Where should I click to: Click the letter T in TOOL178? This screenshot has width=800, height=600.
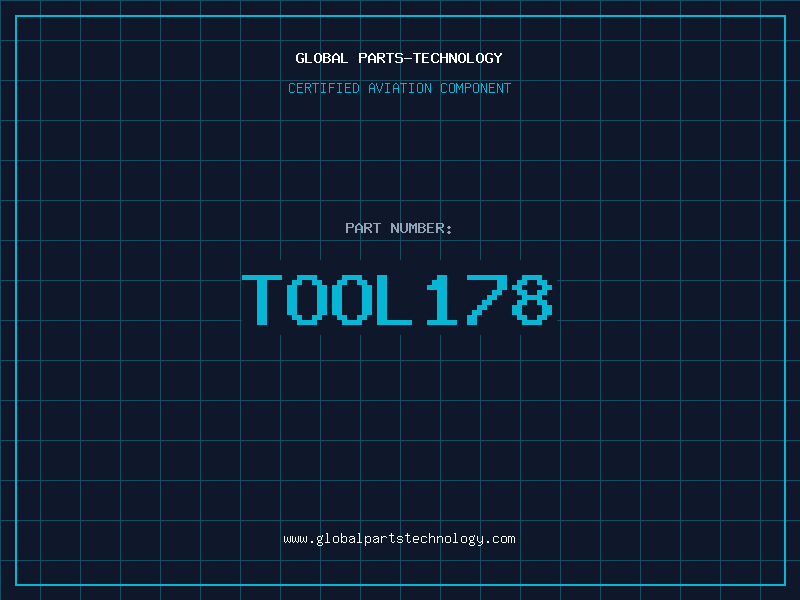pyautogui.click(x=264, y=299)
